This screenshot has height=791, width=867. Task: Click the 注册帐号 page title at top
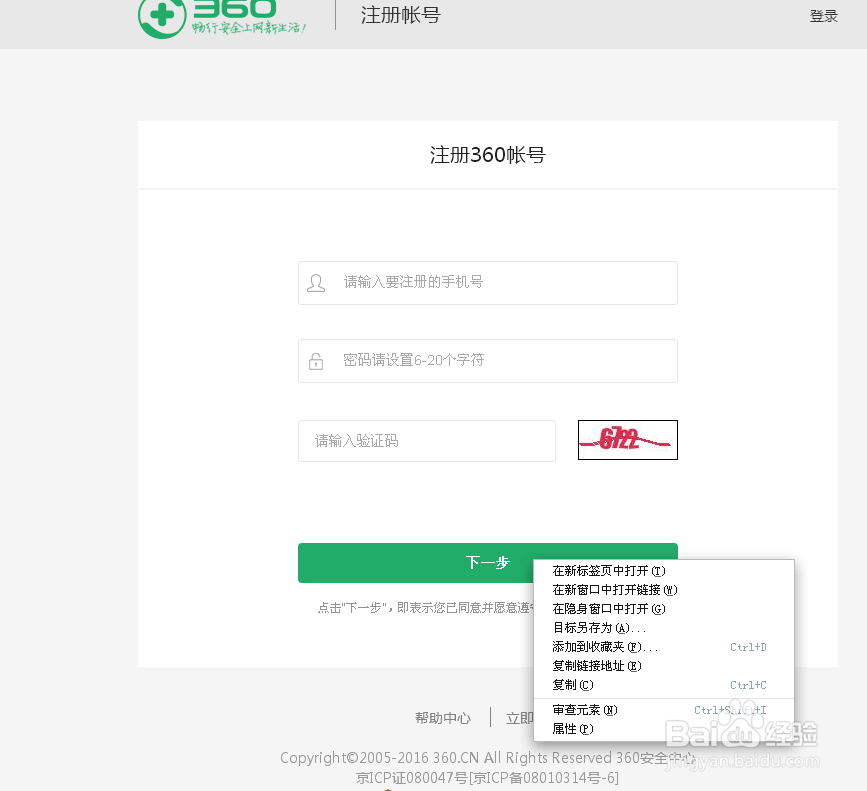click(x=399, y=15)
